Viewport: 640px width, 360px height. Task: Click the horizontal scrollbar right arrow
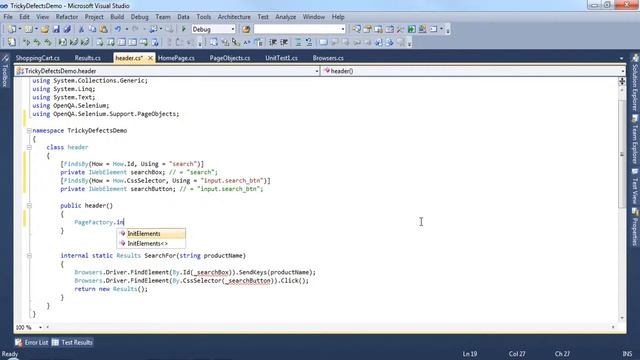(613, 327)
